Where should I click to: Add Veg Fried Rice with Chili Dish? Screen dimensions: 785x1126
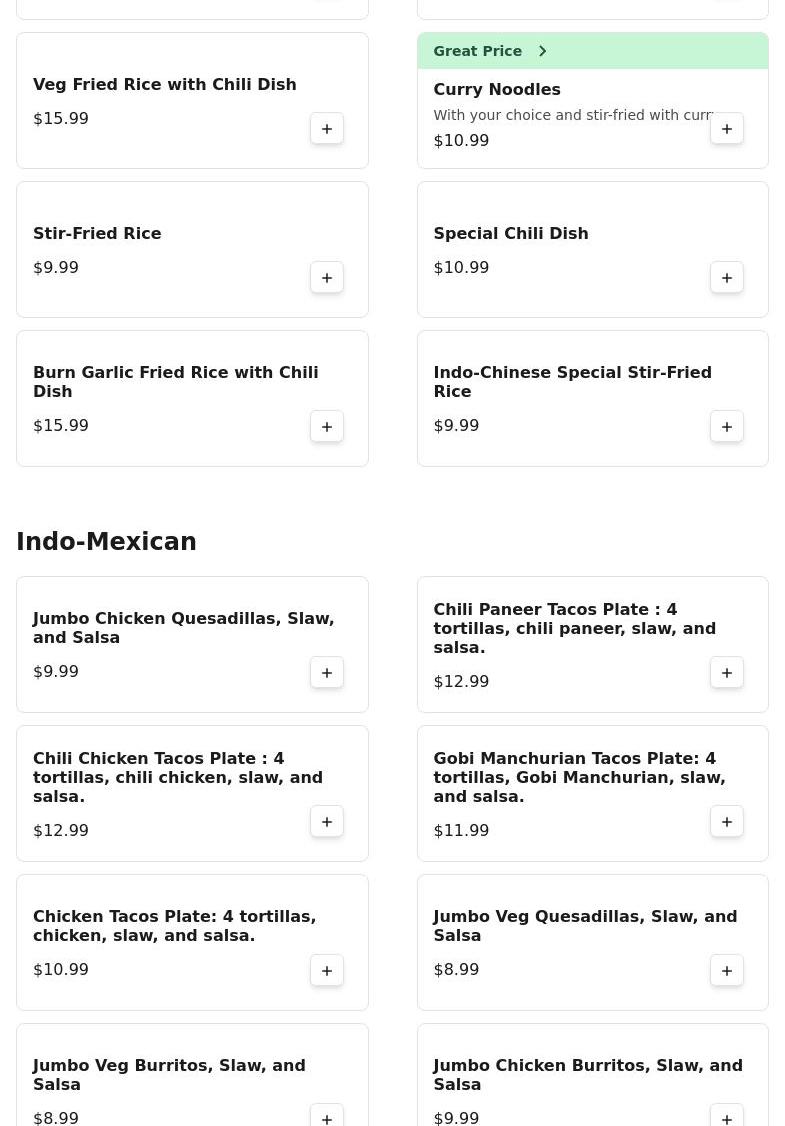point(327,129)
